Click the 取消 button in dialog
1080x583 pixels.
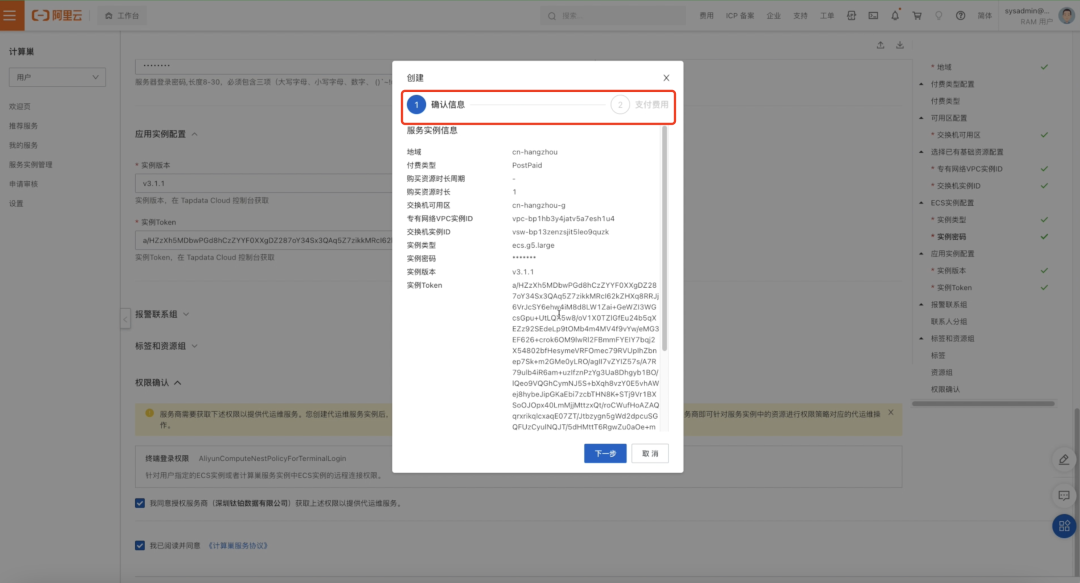click(650, 453)
